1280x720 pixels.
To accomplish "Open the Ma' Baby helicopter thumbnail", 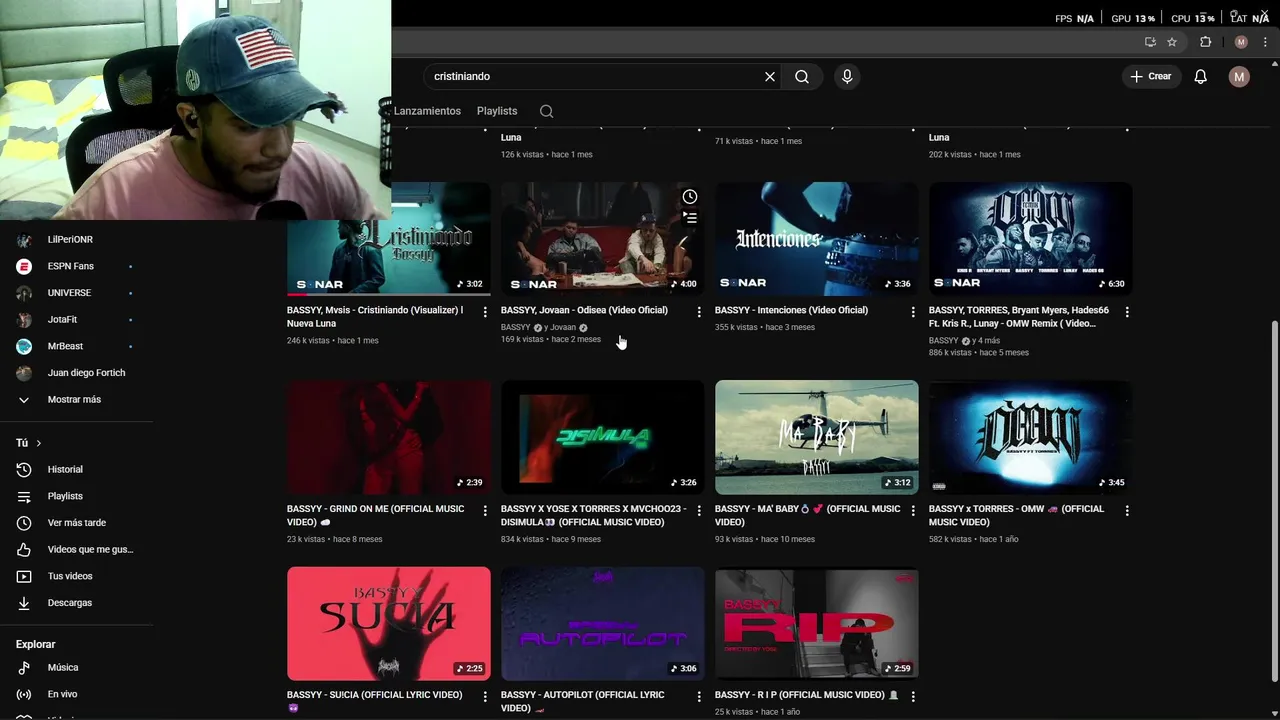I will coord(816,437).
